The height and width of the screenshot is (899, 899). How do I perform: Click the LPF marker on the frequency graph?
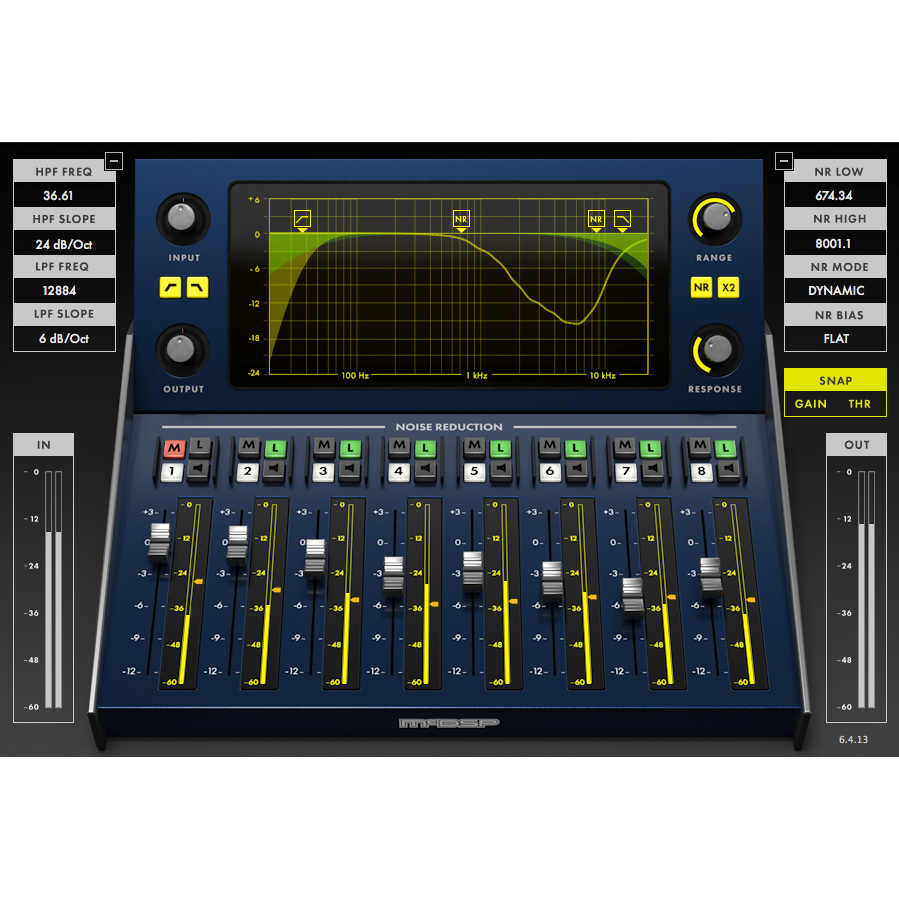click(x=623, y=219)
